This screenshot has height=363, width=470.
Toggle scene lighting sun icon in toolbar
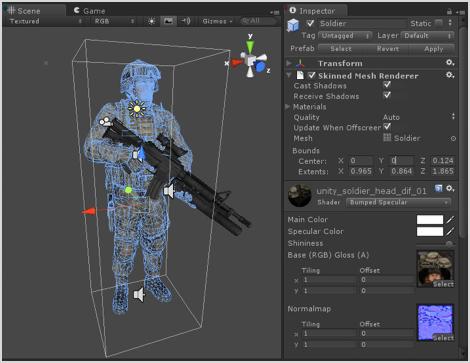(151, 21)
